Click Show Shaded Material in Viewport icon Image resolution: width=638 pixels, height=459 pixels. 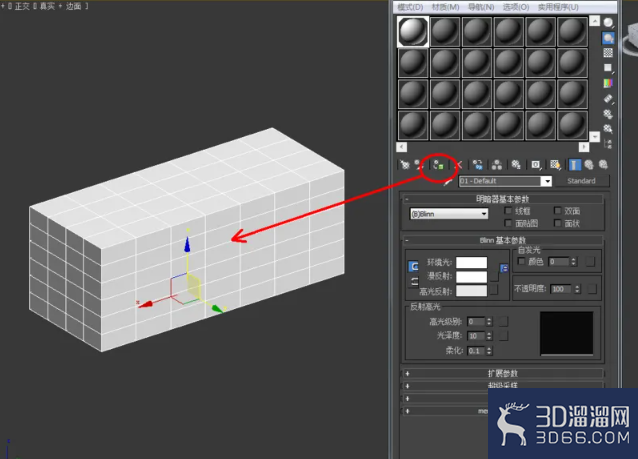[555, 165]
